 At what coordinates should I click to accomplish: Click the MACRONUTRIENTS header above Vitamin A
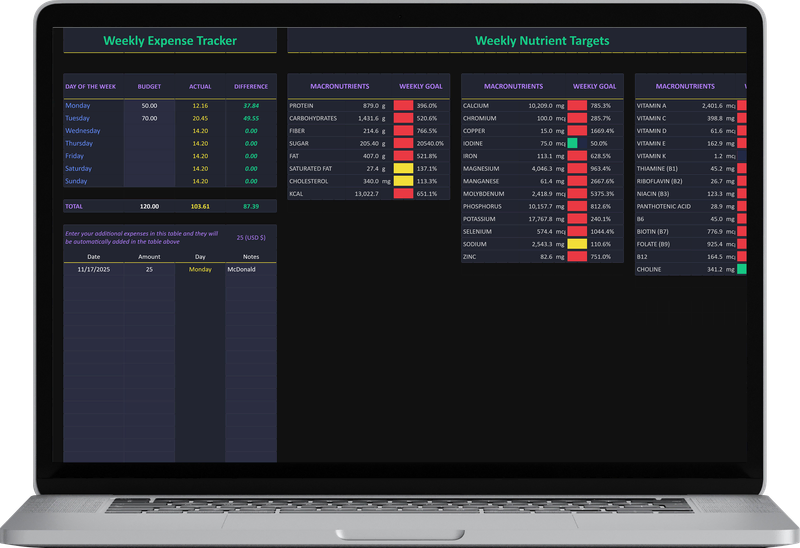pyautogui.click(x=685, y=86)
